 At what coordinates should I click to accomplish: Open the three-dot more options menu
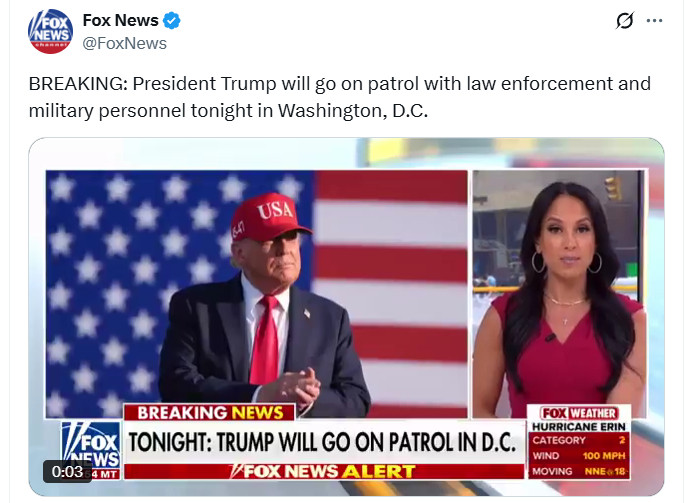[654, 21]
